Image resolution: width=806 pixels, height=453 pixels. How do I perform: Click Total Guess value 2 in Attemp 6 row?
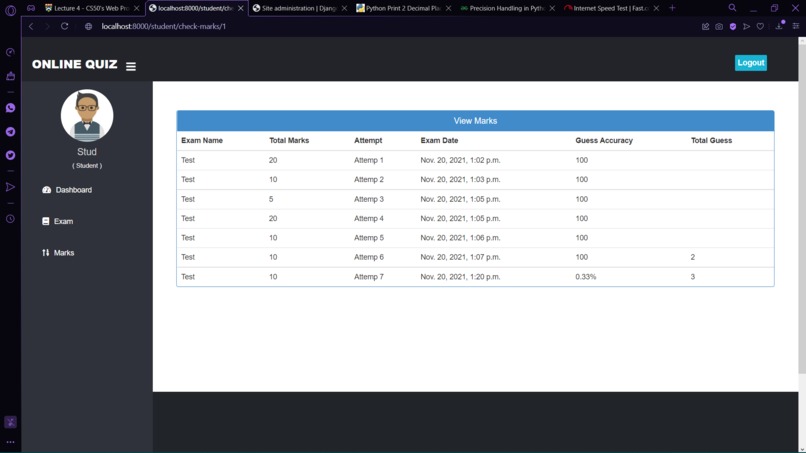692,257
